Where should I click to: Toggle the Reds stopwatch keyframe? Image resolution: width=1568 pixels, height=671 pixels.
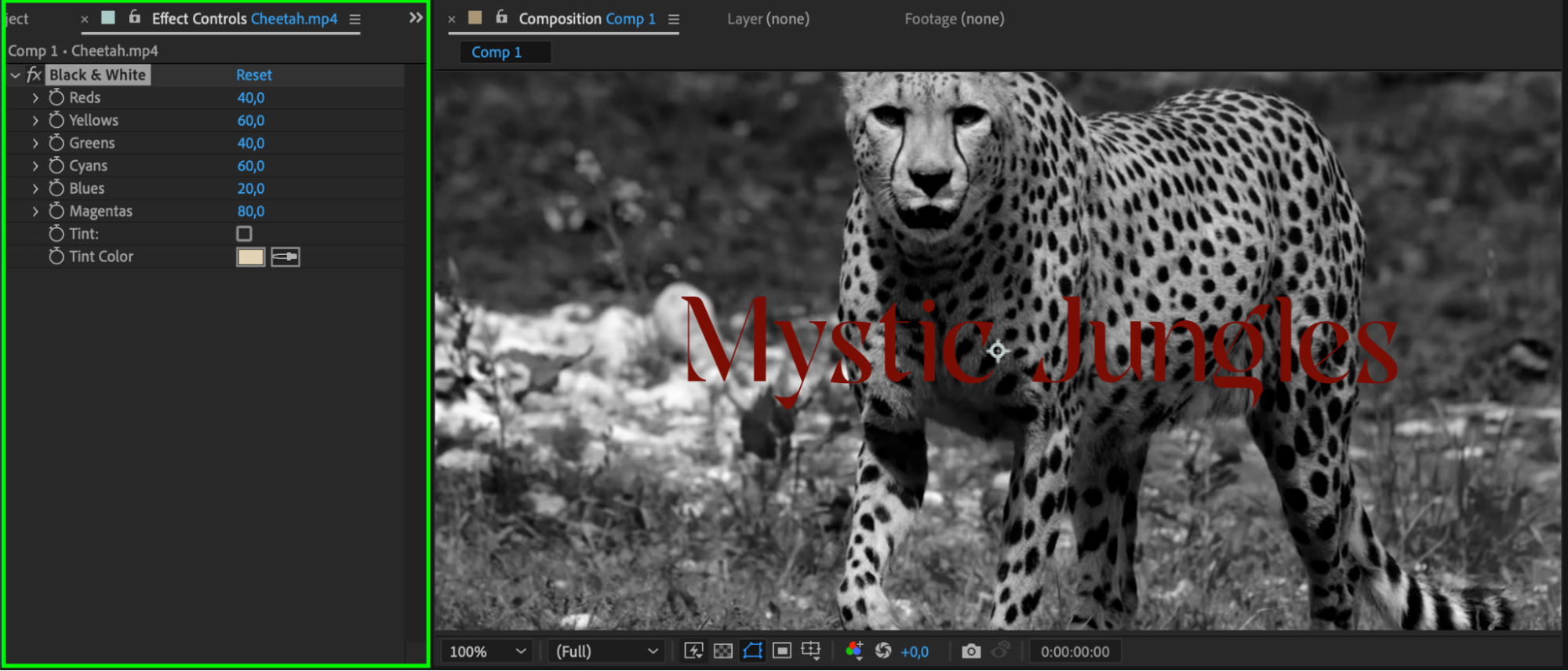pyautogui.click(x=56, y=97)
